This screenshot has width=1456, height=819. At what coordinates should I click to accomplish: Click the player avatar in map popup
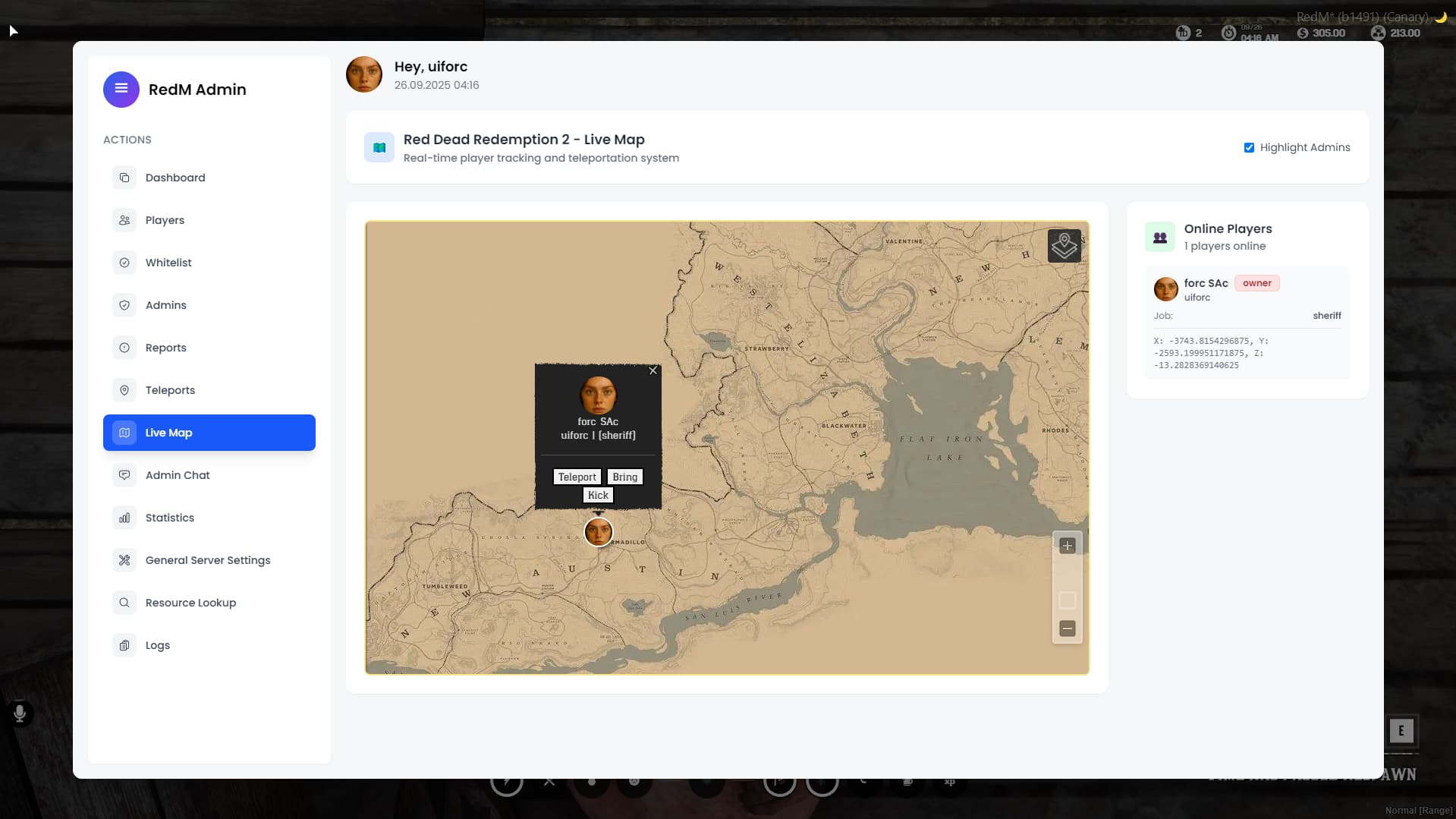(598, 395)
